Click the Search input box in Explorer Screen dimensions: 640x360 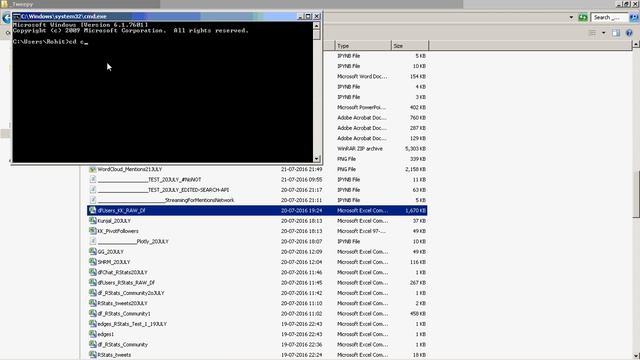pyautogui.click(x=610, y=18)
